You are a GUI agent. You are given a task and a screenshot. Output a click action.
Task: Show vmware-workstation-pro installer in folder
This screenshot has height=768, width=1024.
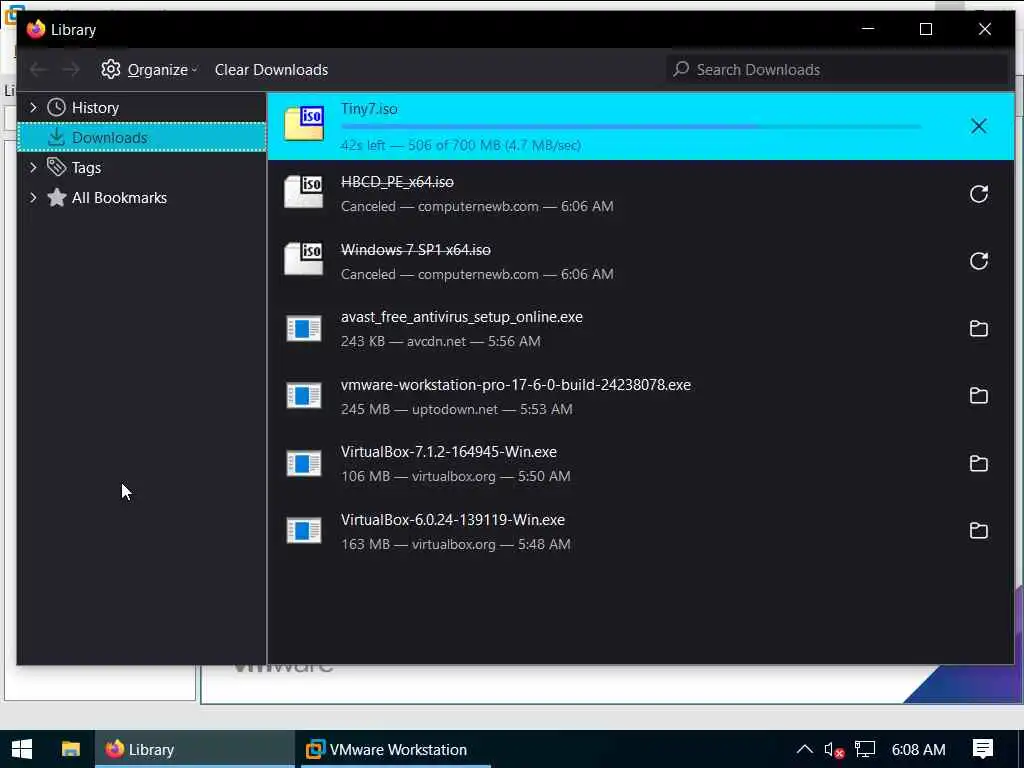pyautogui.click(x=978, y=396)
